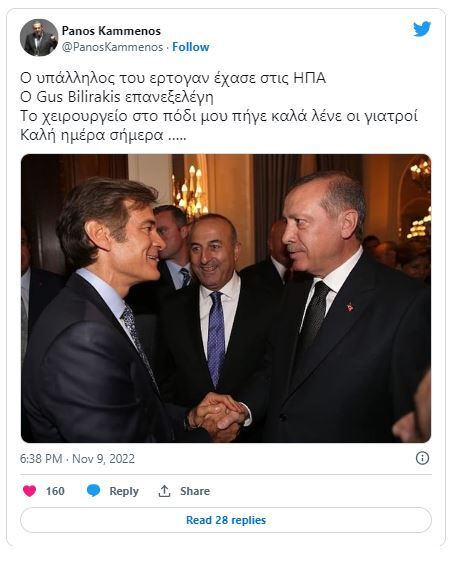Click the Reply label
The height and width of the screenshot is (566, 457).
[x=124, y=491]
